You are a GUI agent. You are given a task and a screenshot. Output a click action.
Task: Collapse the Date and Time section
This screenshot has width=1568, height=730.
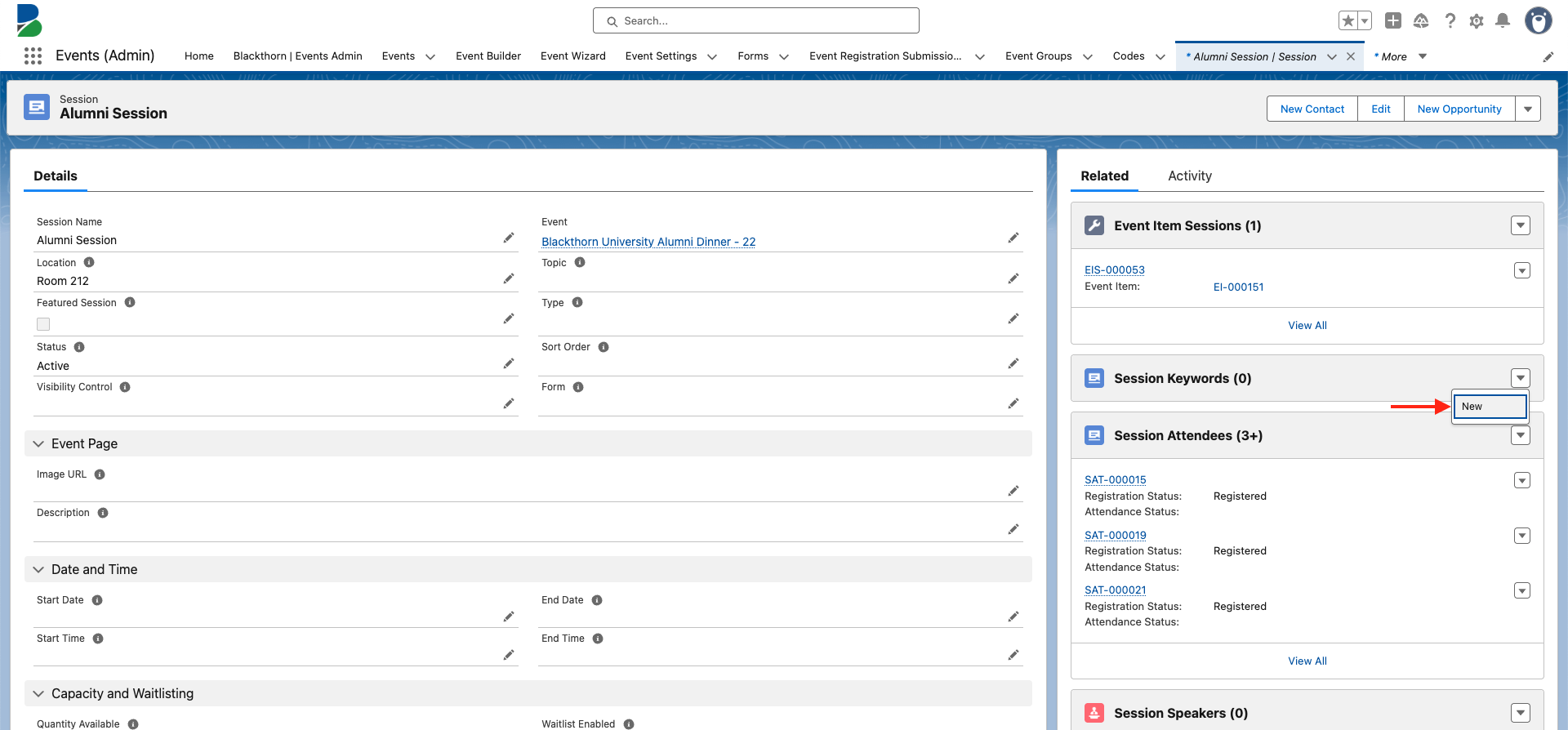click(38, 569)
